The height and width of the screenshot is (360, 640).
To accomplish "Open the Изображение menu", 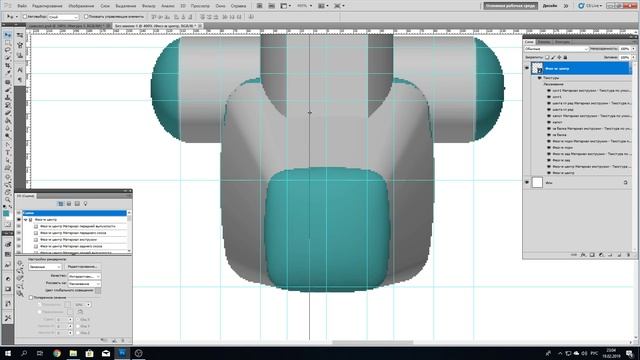I will (x=81, y=6).
